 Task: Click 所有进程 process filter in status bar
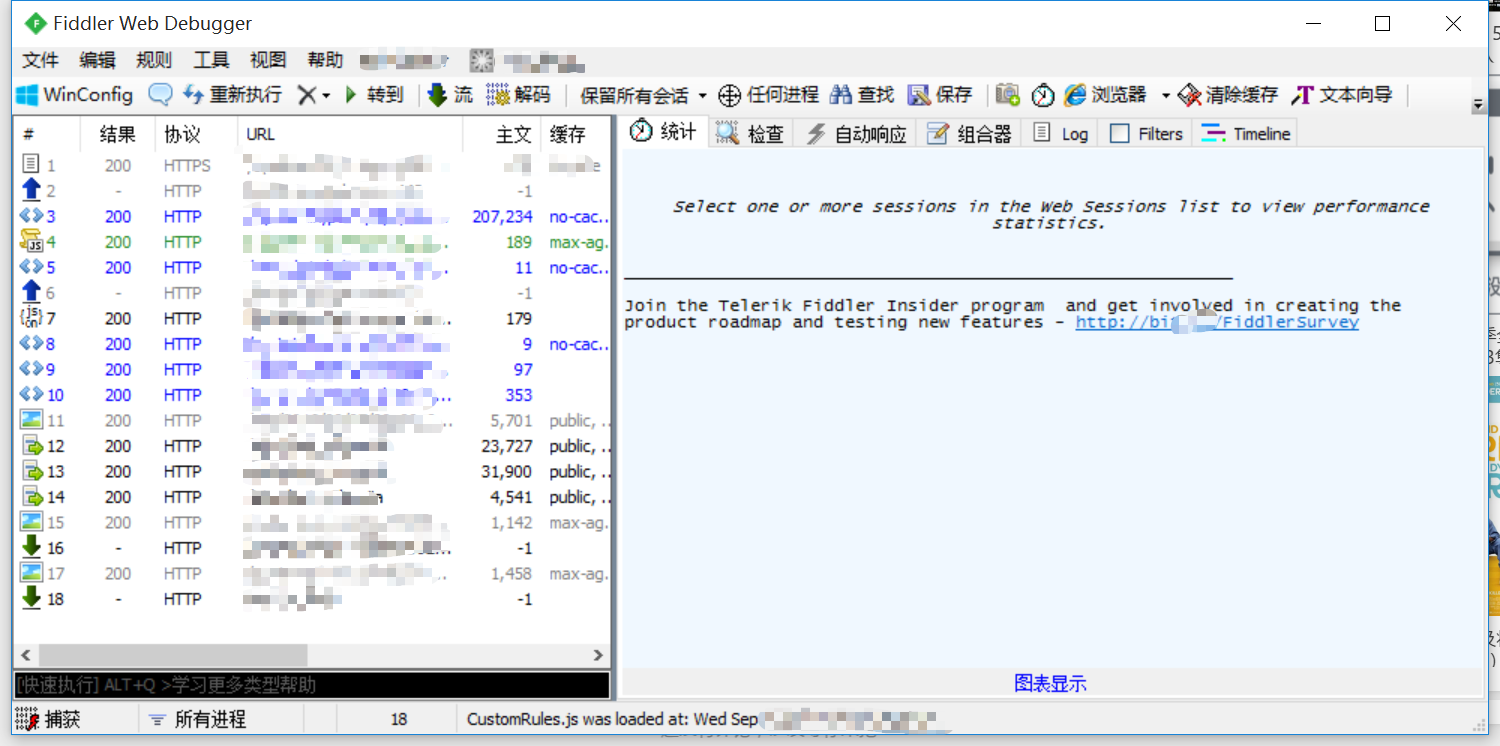tap(197, 719)
